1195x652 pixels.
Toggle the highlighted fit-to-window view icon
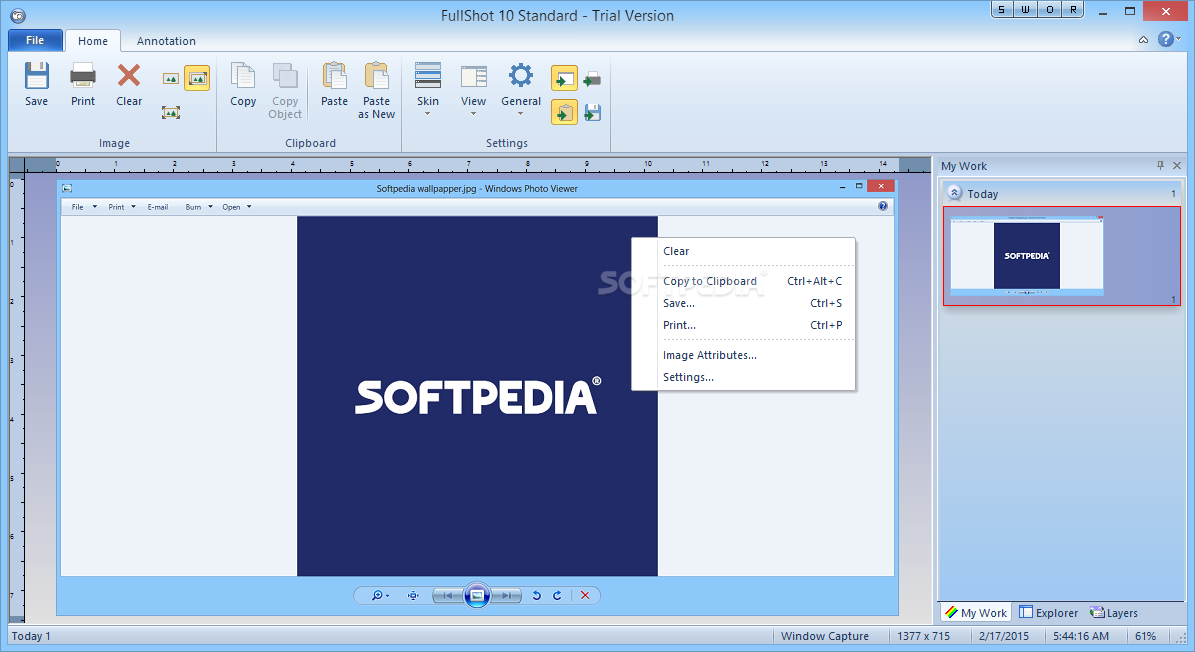tap(197, 78)
